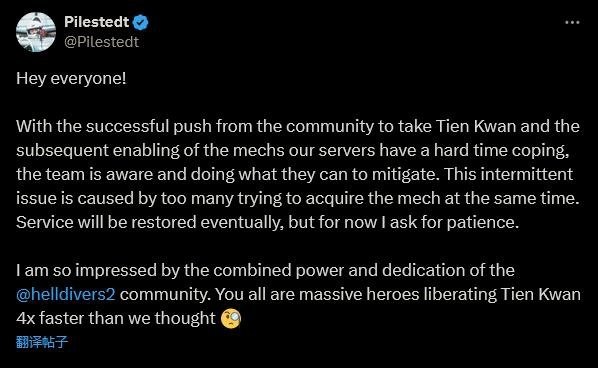The width and height of the screenshot is (598, 368).
Task: Click the blue verified badge icon
Action: (141, 22)
